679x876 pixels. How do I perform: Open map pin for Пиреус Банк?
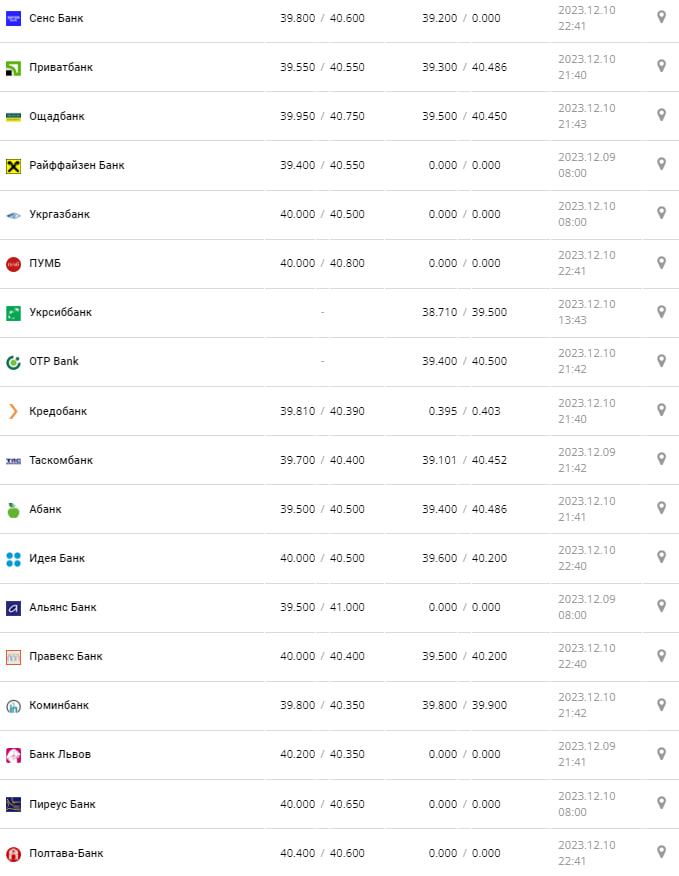tap(661, 803)
